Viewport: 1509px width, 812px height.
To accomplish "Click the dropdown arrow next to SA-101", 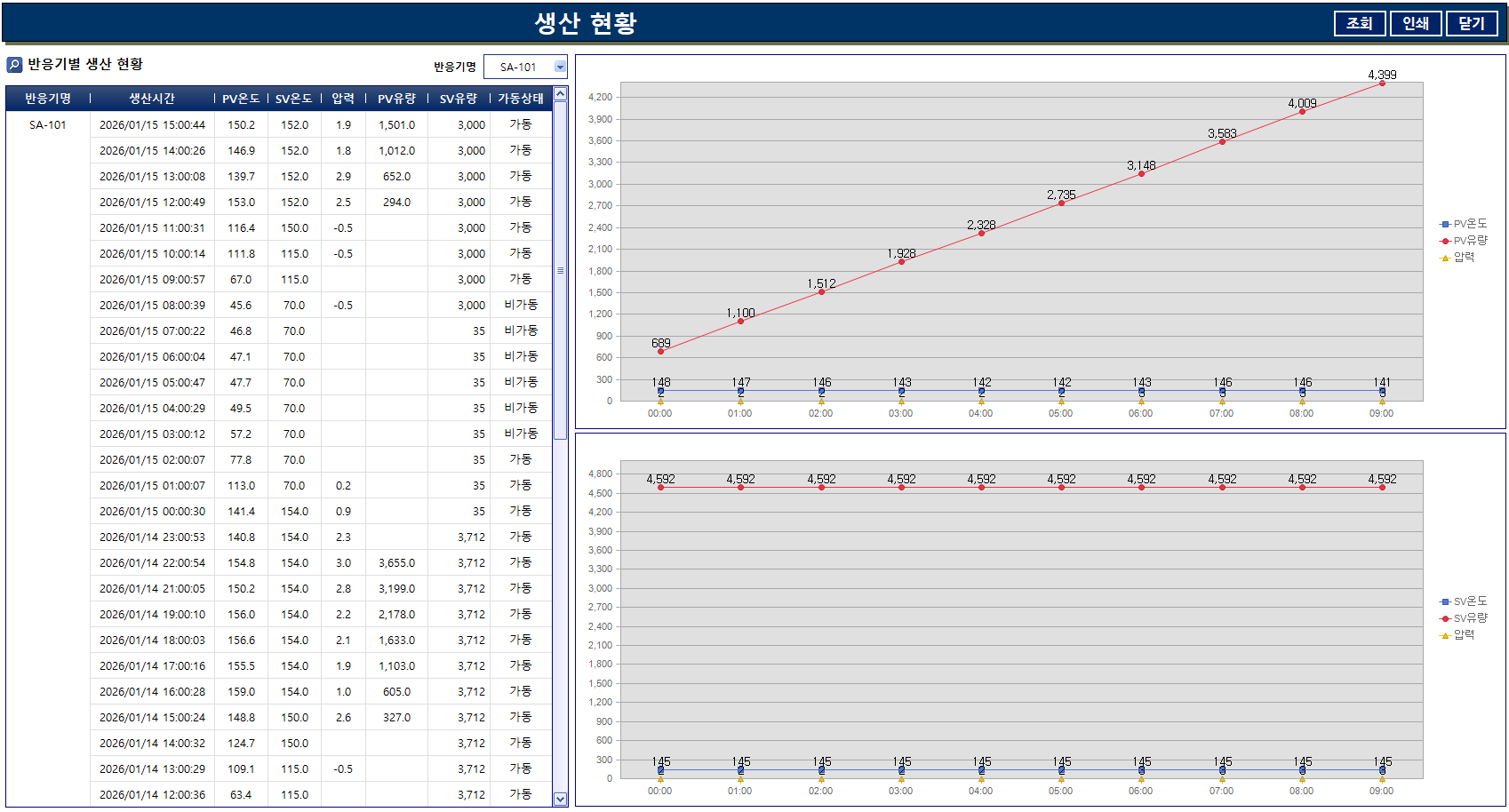I will pos(560,68).
